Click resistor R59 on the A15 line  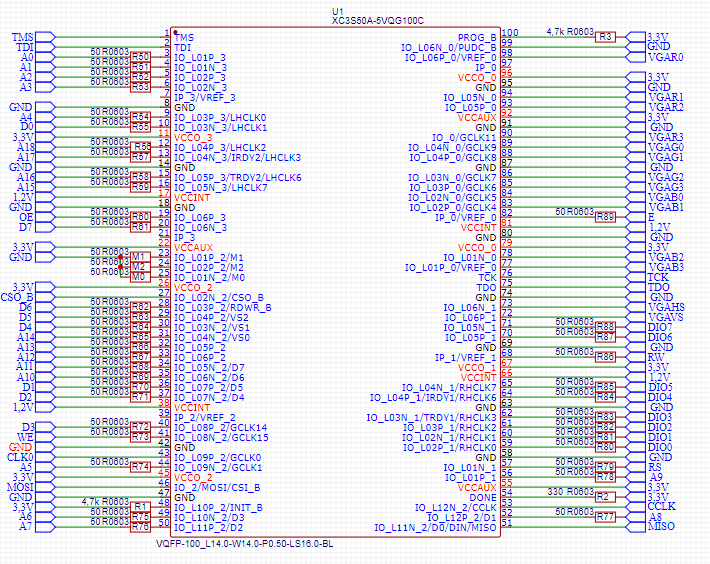click(140, 187)
